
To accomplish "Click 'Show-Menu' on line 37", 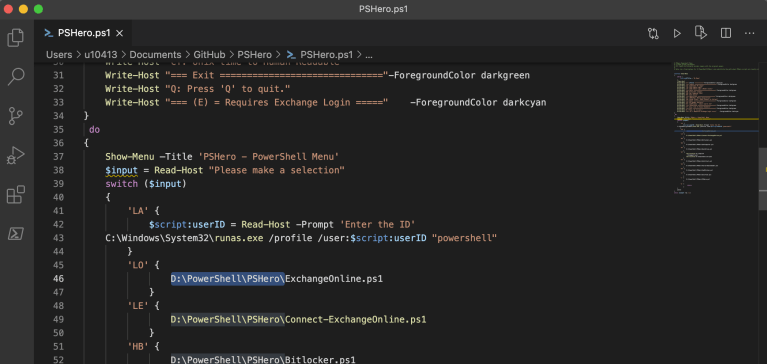I will [x=130, y=157].
